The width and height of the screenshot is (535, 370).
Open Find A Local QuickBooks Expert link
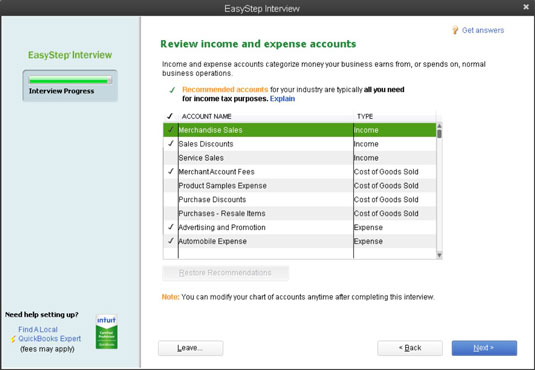pyautogui.click(x=49, y=334)
